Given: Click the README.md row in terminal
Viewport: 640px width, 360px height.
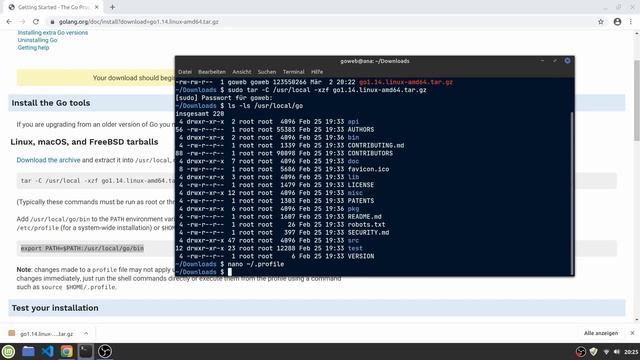Looking at the screenshot, I should [x=279, y=216].
